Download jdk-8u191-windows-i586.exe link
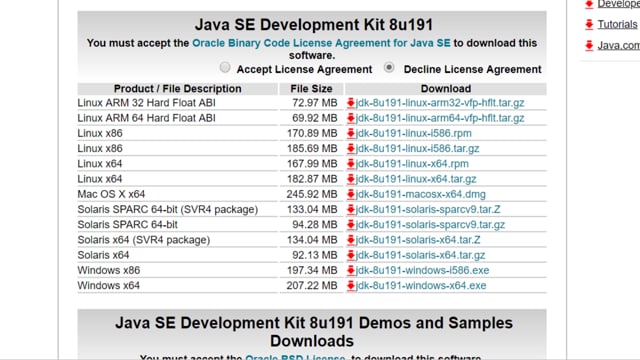 pos(422,270)
